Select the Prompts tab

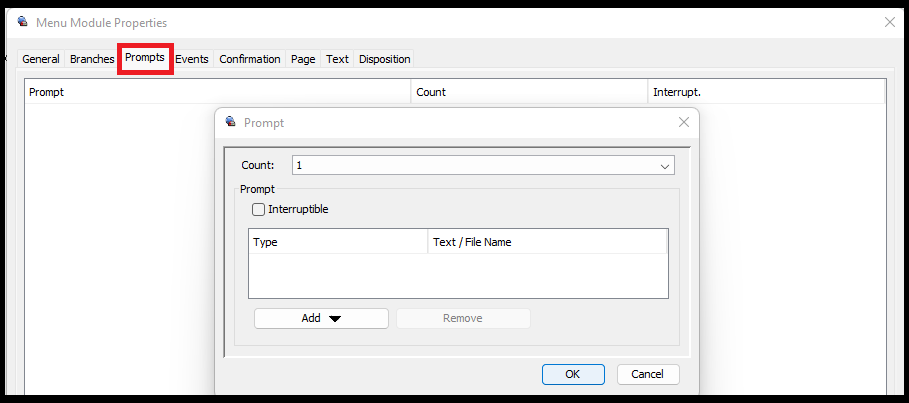click(145, 58)
